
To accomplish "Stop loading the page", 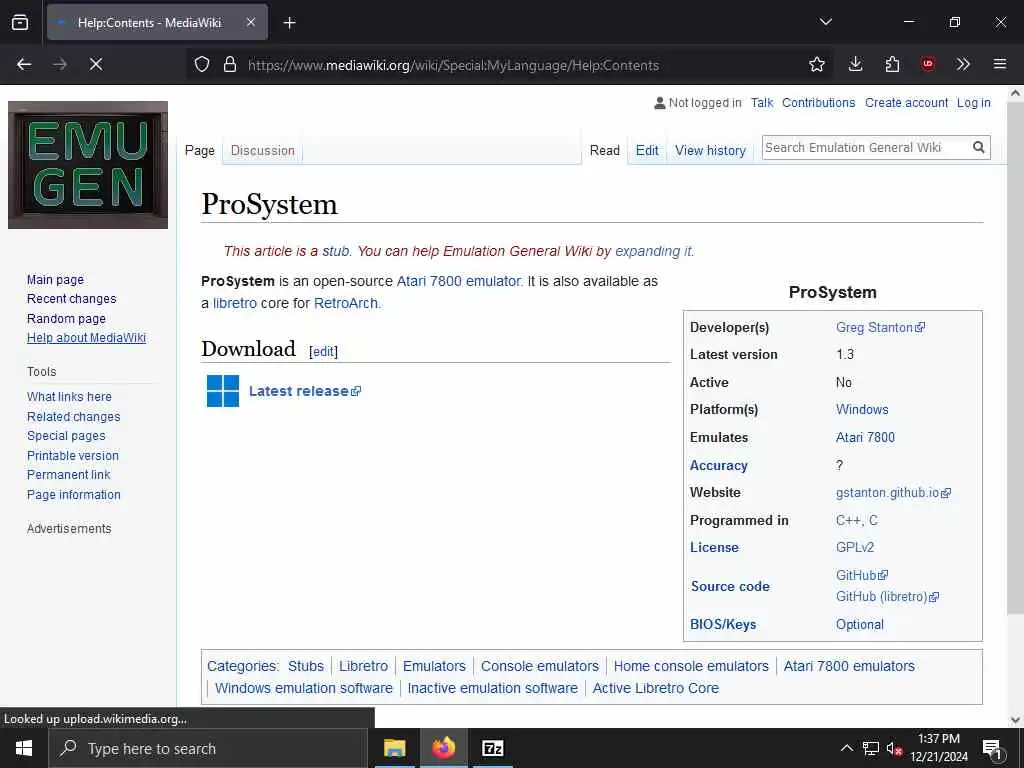I will click(x=95, y=64).
